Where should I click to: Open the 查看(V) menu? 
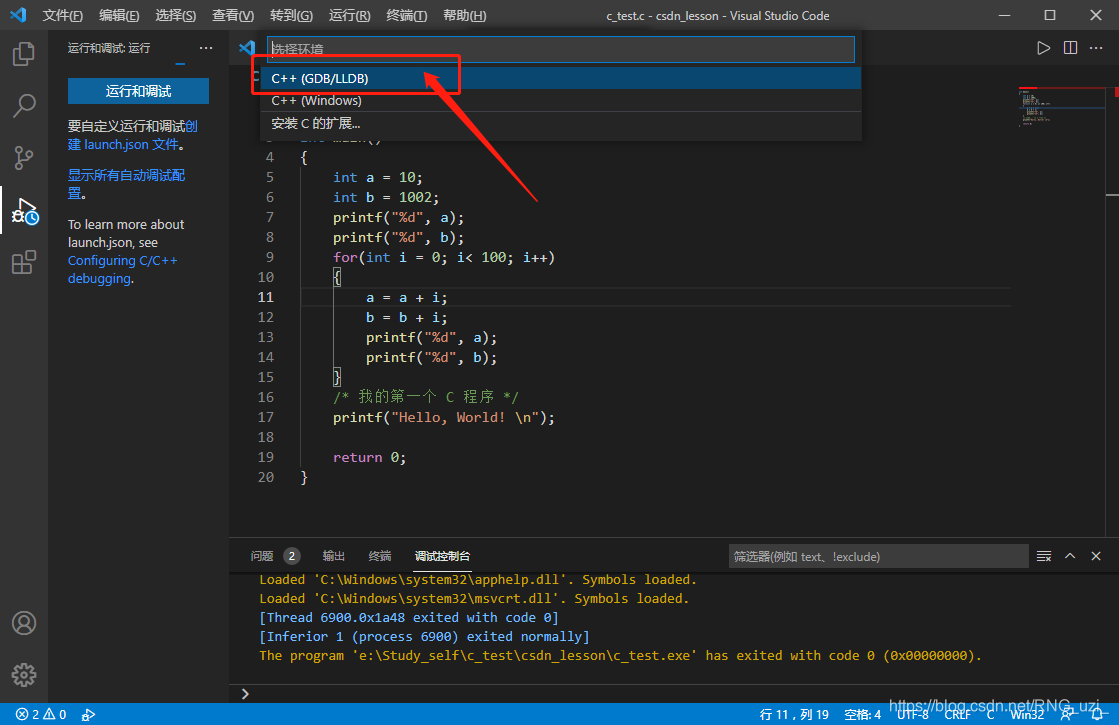(233, 15)
